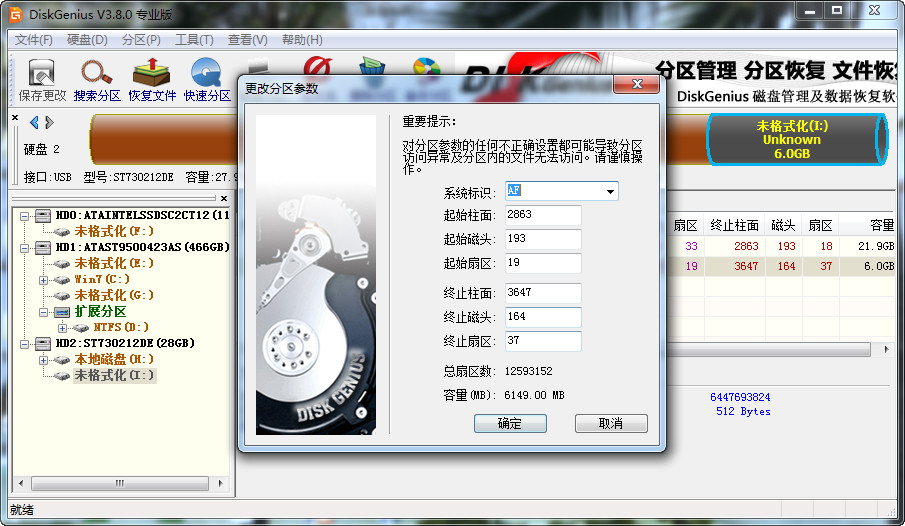Click the HD2 ST730212DE disk icon
The width and height of the screenshot is (905, 526).
(x=43, y=344)
